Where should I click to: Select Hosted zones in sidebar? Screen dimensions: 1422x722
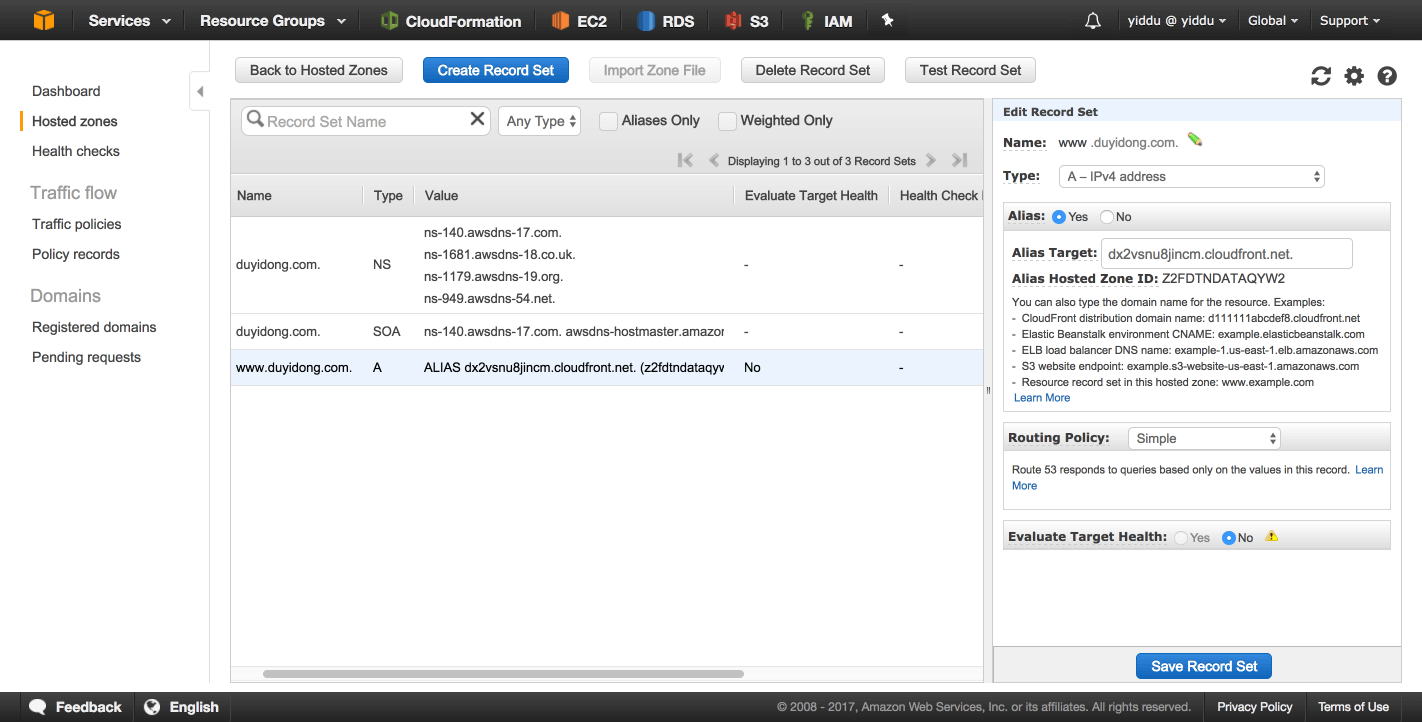click(x=75, y=121)
